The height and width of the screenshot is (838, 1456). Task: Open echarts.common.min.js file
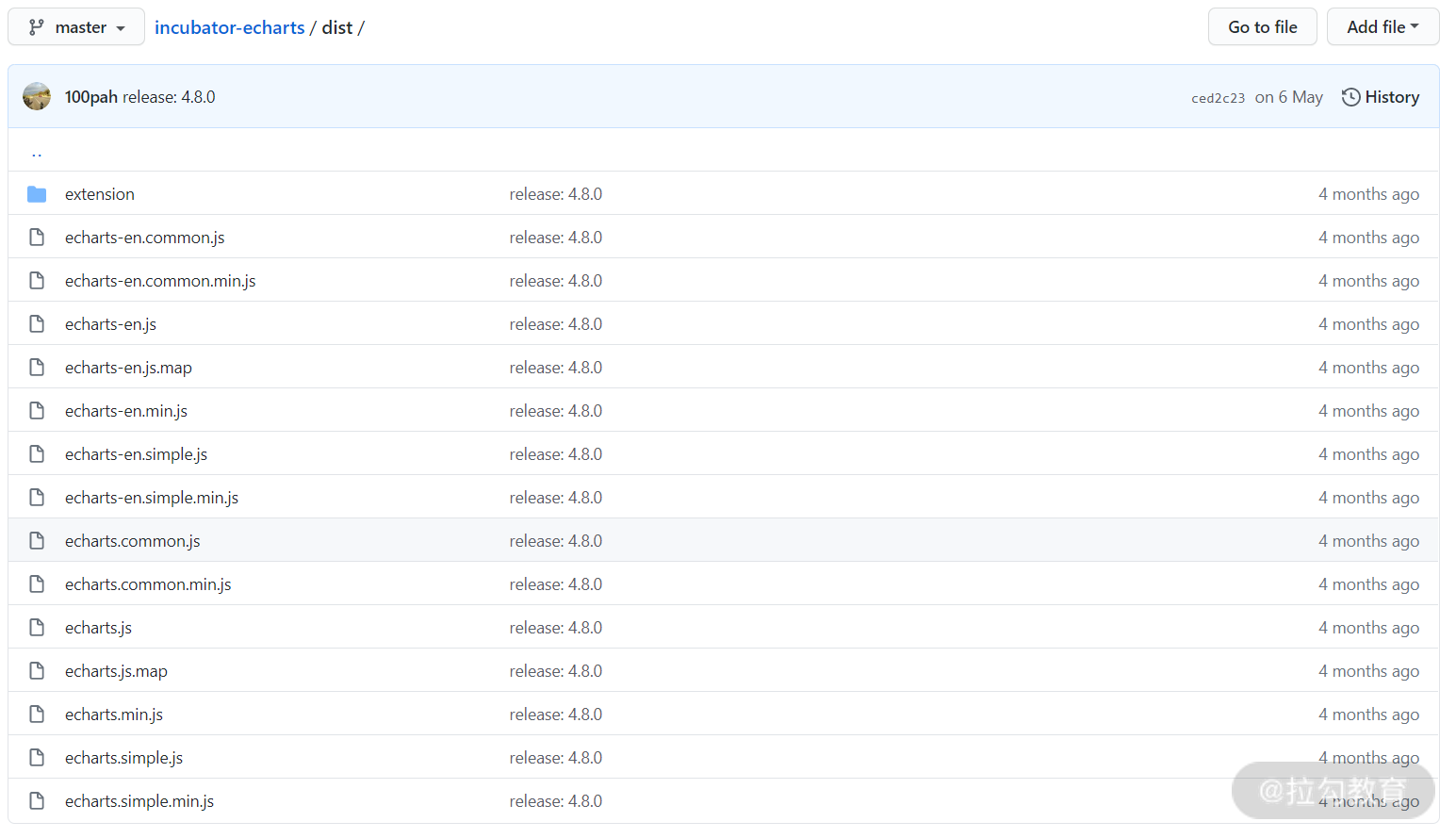(x=148, y=584)
